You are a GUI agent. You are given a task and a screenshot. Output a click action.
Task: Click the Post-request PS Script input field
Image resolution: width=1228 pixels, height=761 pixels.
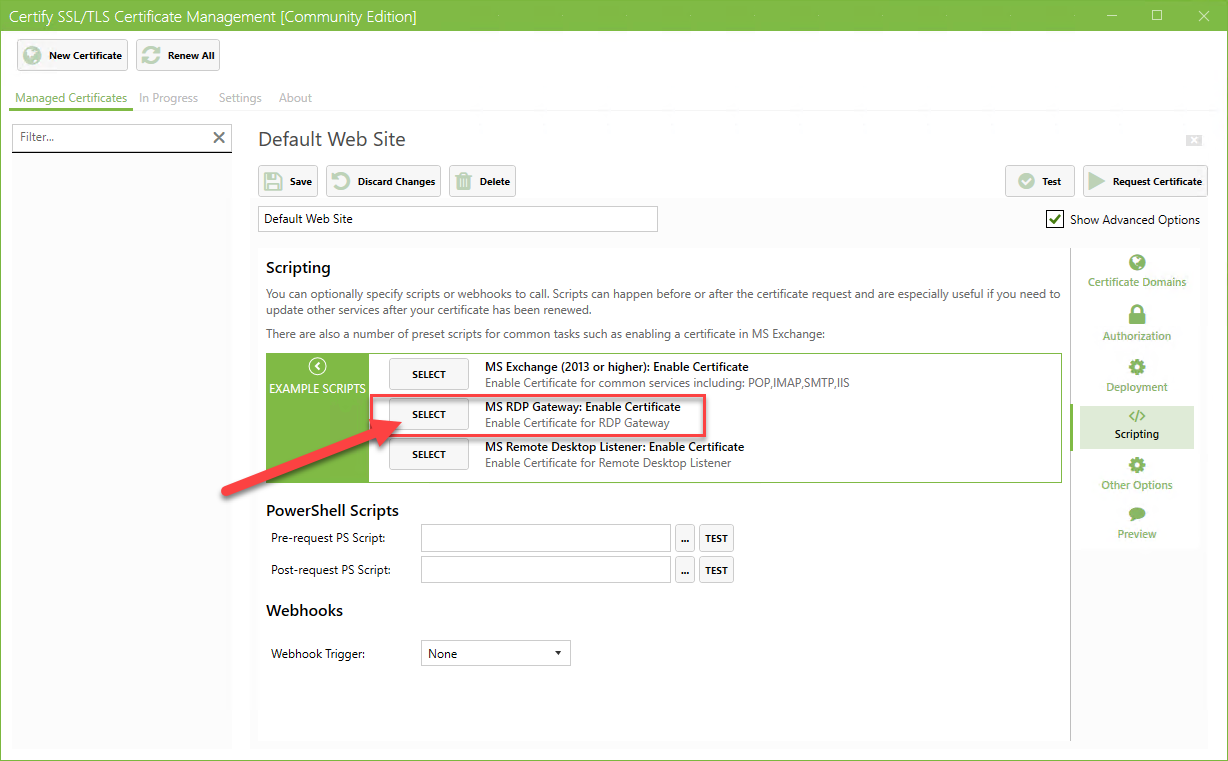coord(546,570)
